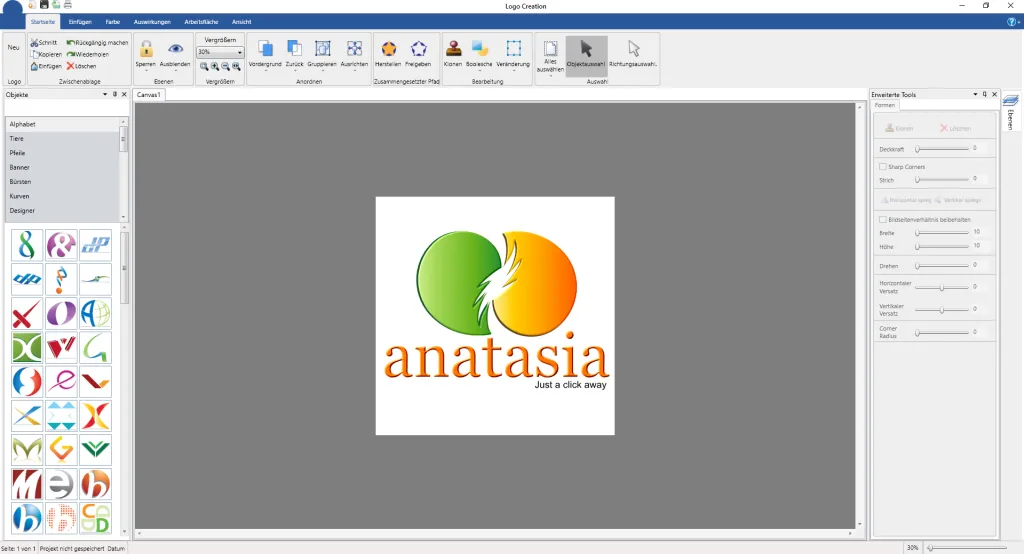Expand the Ausblenden dropdown arrow
This screenshot has width=1024, height=554.
(175, 71)
